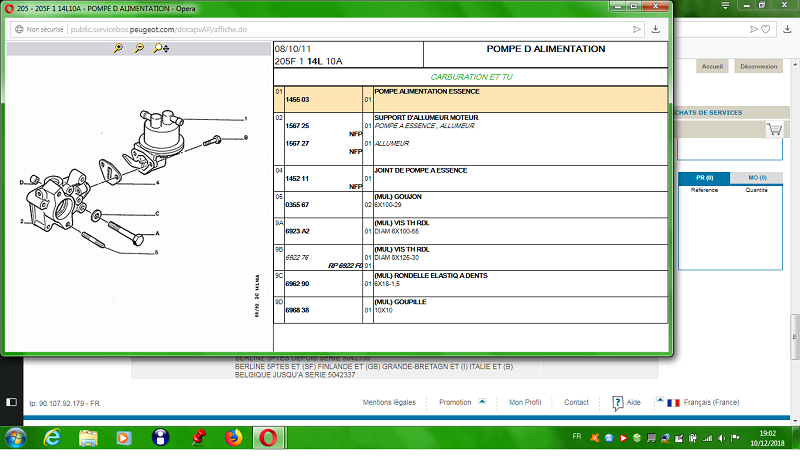Click the popup window address field
Image resolution: width=800 pixels, height=468 pixels.
[327, 30]
